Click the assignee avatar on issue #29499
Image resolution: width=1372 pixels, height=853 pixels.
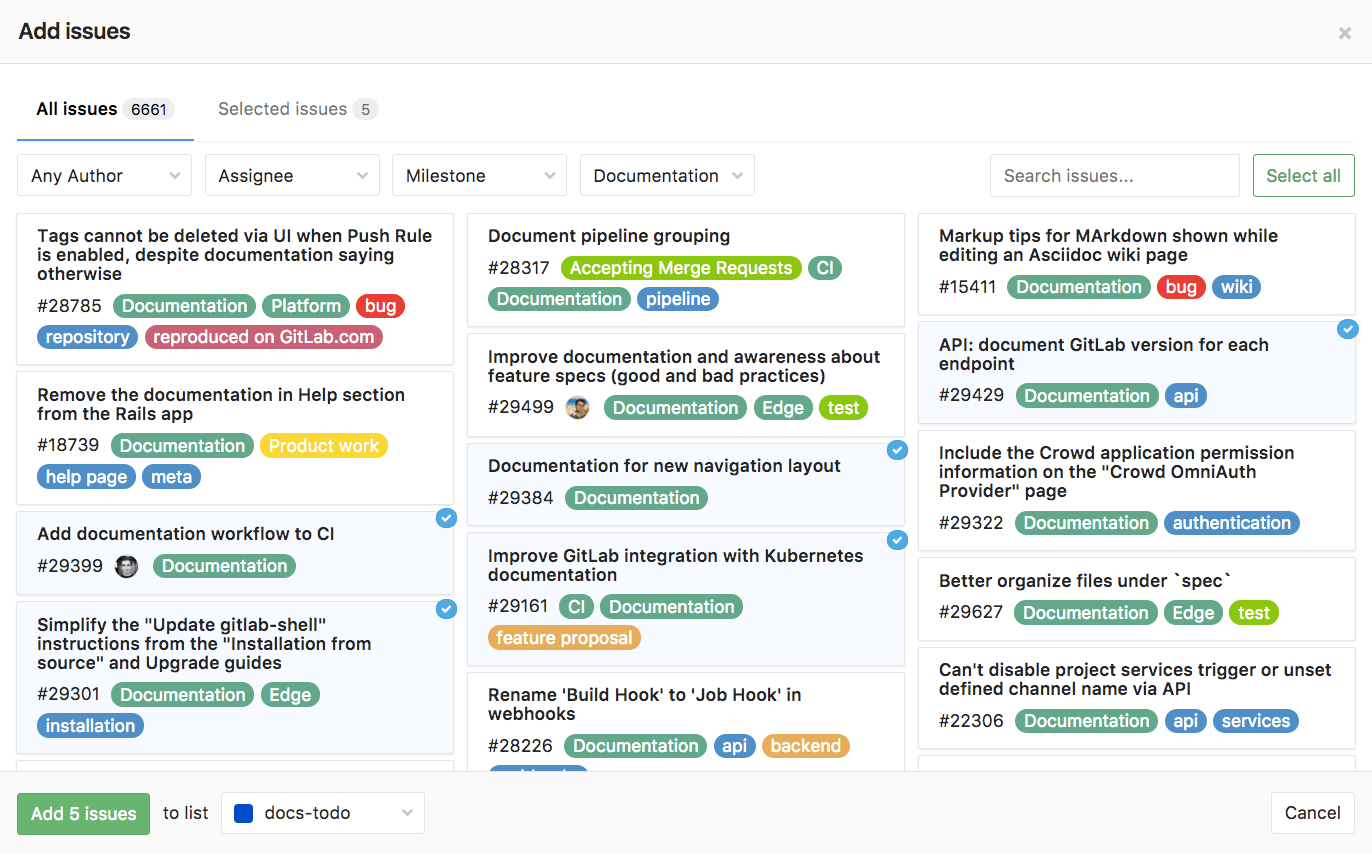(578, 407)
